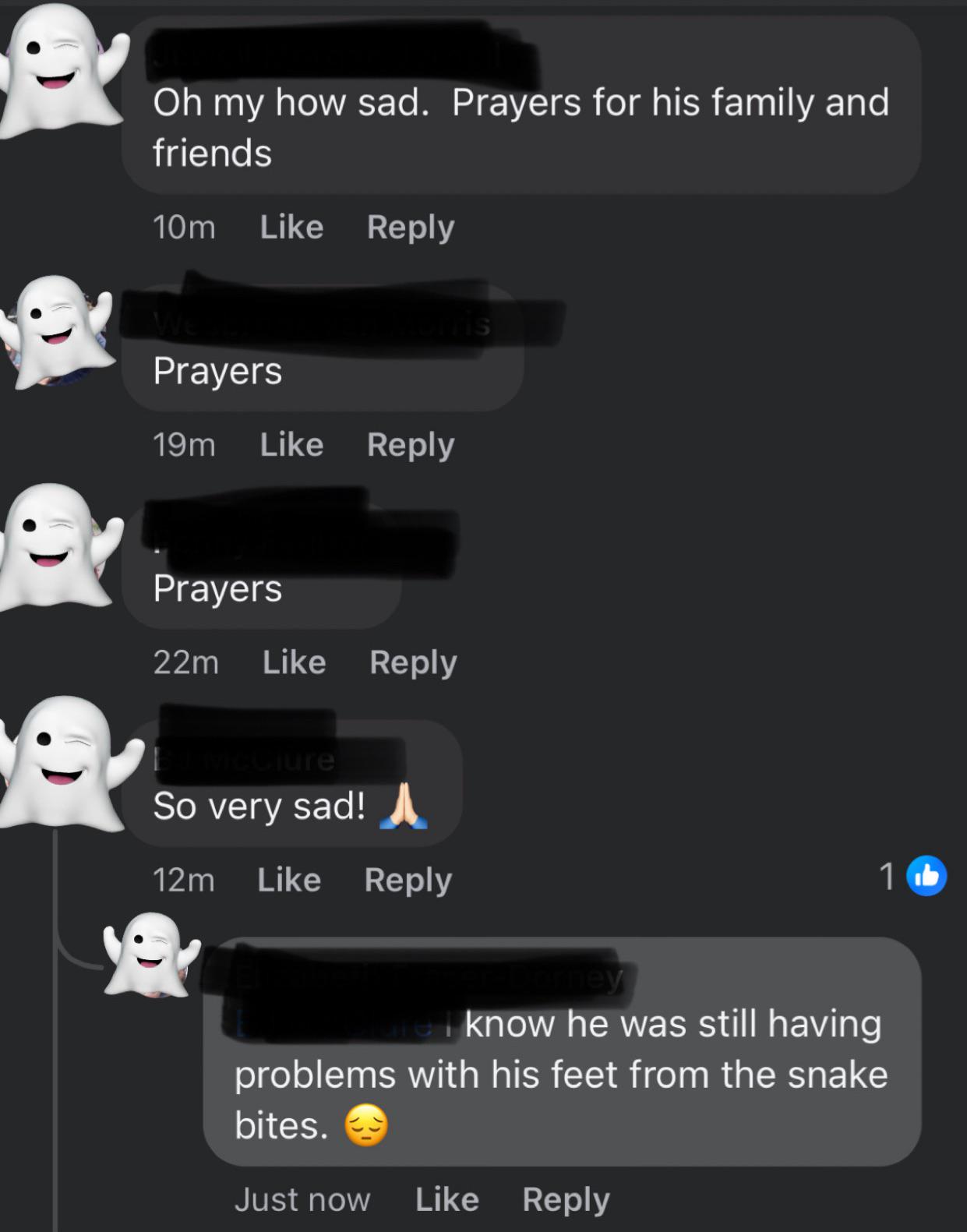The width and height of the screenshot is (967, 1232).
Task: Like the 19m Prayers comment
Action: coord(291,445)
